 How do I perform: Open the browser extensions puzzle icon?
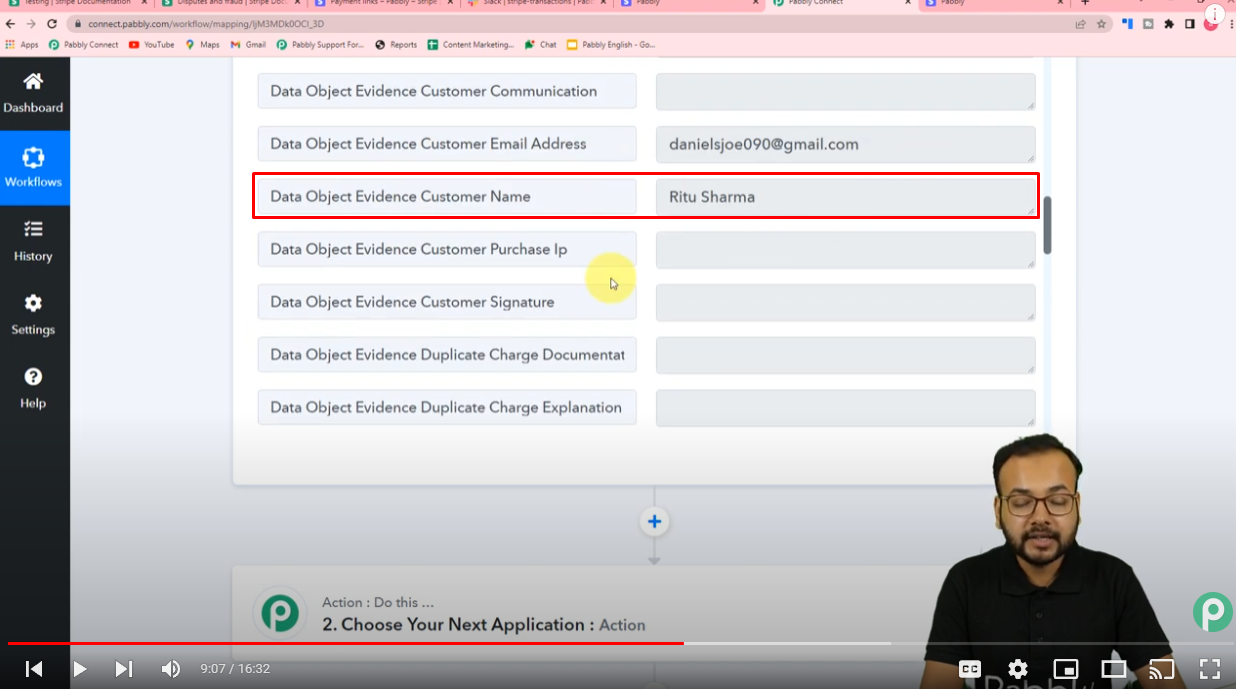tap(1169, 24)
